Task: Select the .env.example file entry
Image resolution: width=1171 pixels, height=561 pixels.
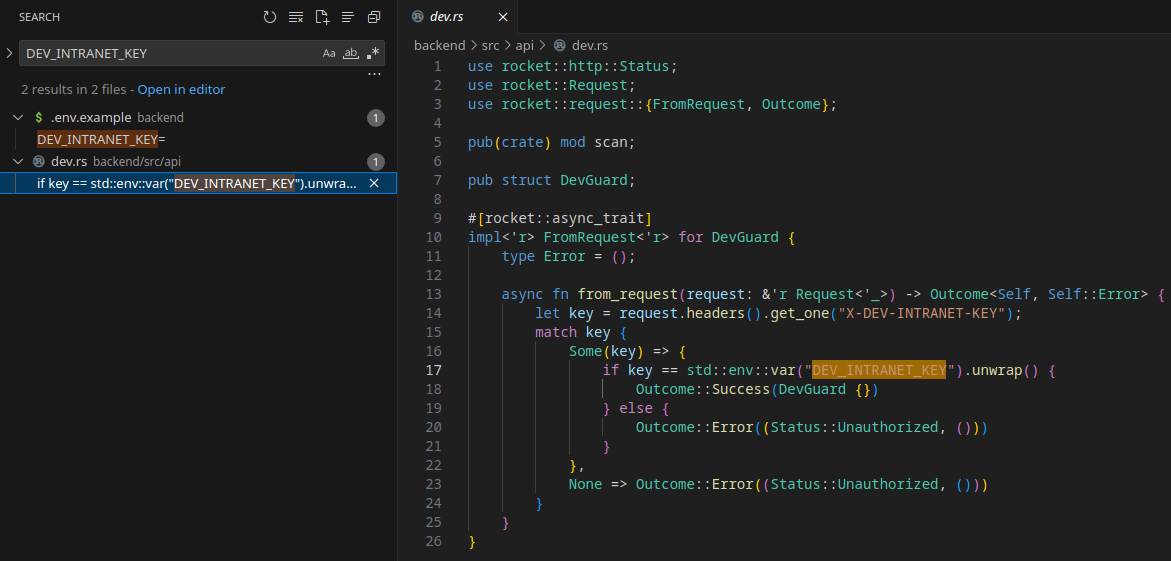Action: [198, 118]
